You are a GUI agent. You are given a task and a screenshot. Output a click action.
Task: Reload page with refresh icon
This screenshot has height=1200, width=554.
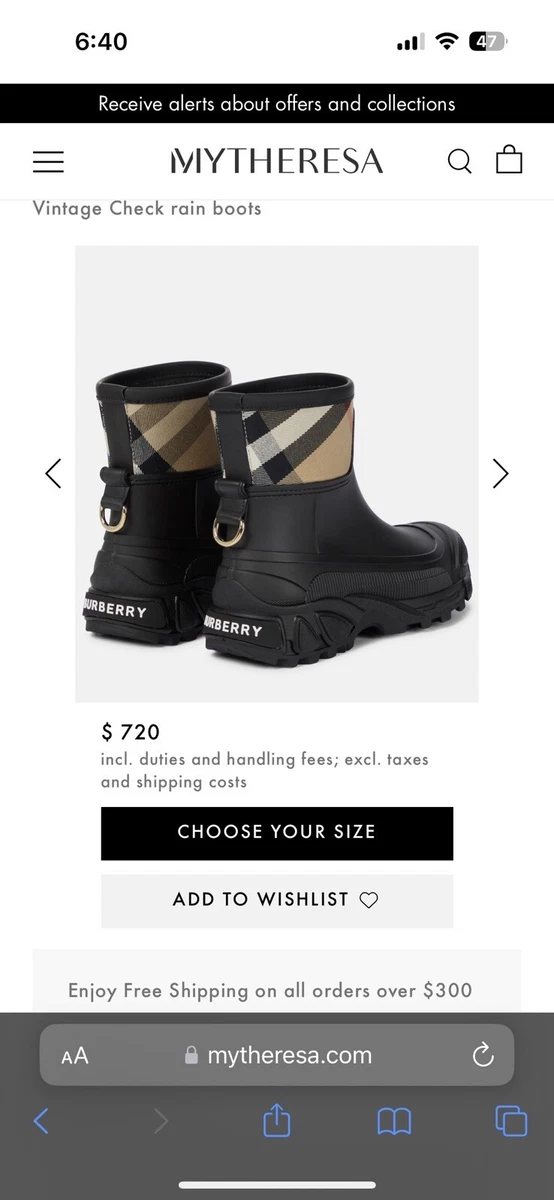(x=483, y=1055)
